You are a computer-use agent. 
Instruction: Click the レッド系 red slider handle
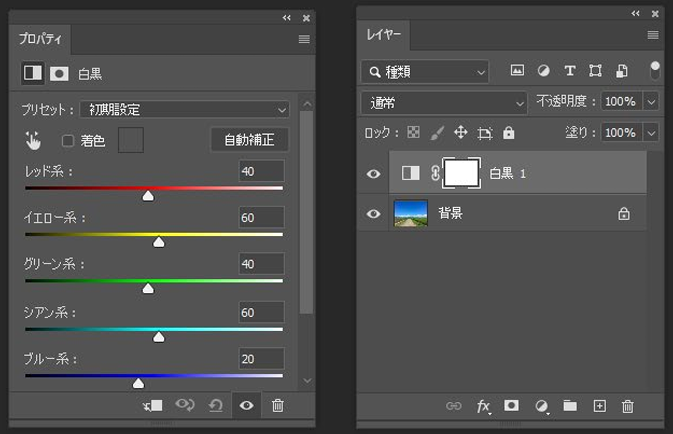148,196
